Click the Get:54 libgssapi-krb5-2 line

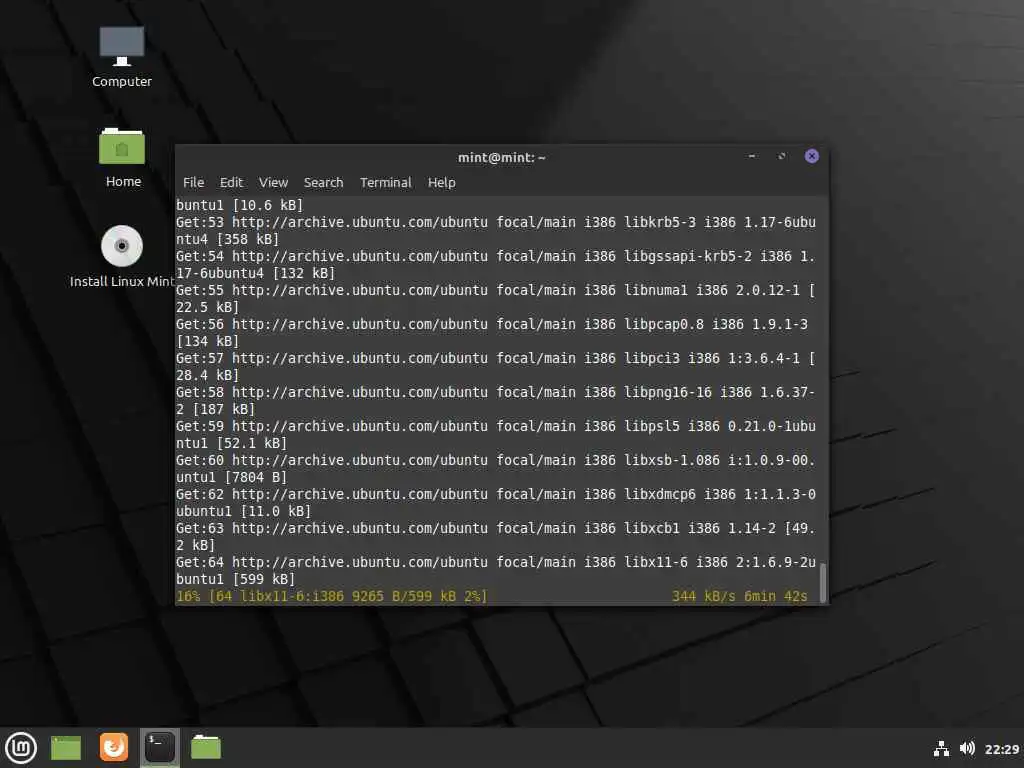pyautogui.click(x=496, y=256)
